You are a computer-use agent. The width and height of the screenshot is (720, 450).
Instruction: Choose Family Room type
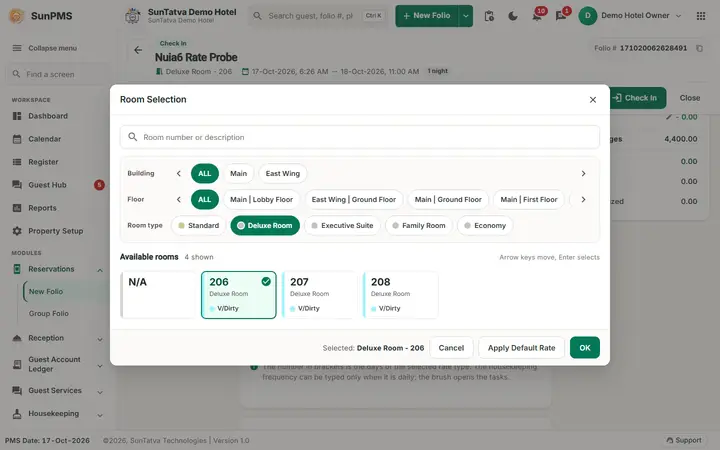pyautogui.click(x=419, y=225)
